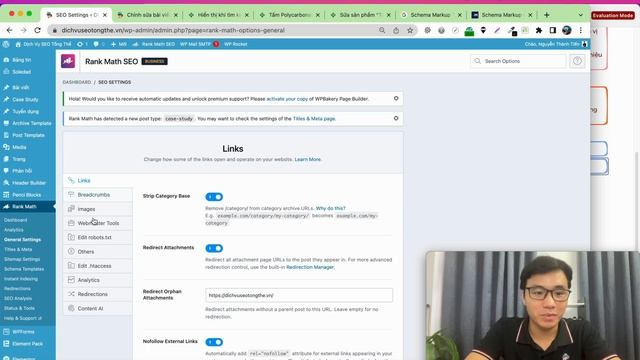Go to DASHBOARD breadcrumb
Screen dimensions: 640x360
point(77,82)
